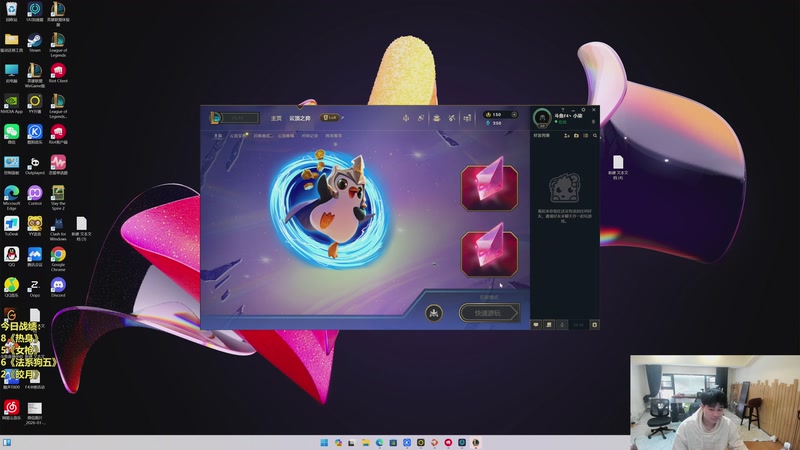Viewport: 800px width, 450px height.
Task: Click the friend search magnifier icon
Action: tap(595, 136)
